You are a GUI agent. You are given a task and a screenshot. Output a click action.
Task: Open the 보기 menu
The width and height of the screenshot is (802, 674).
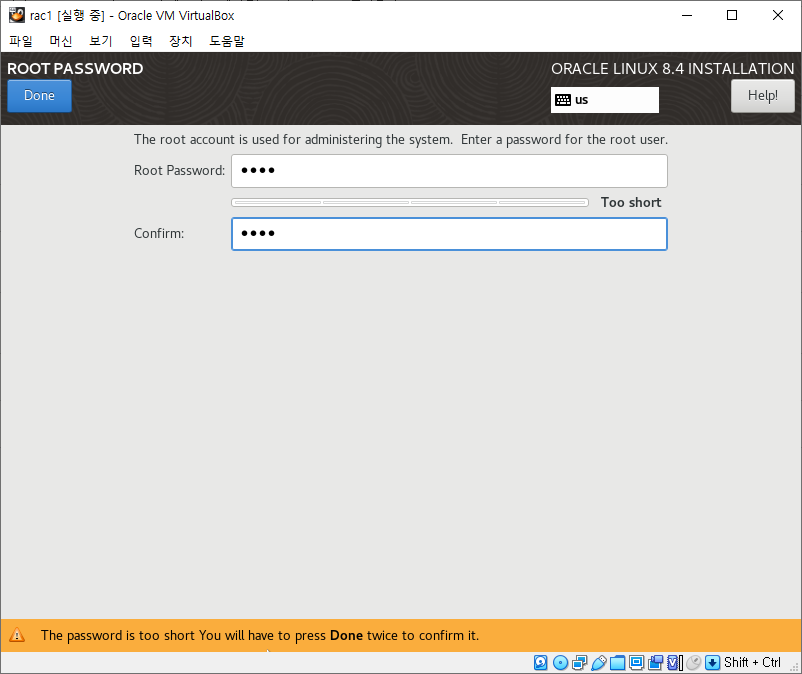coord(101,41)
